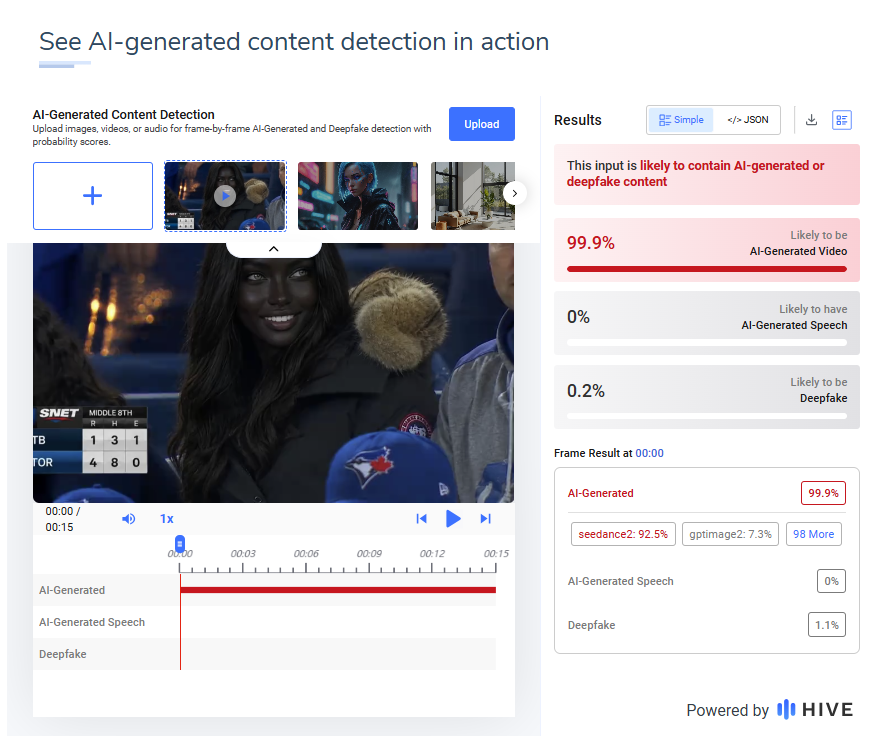Play the video
The image size is (895, 743).
tap(453, 519)
